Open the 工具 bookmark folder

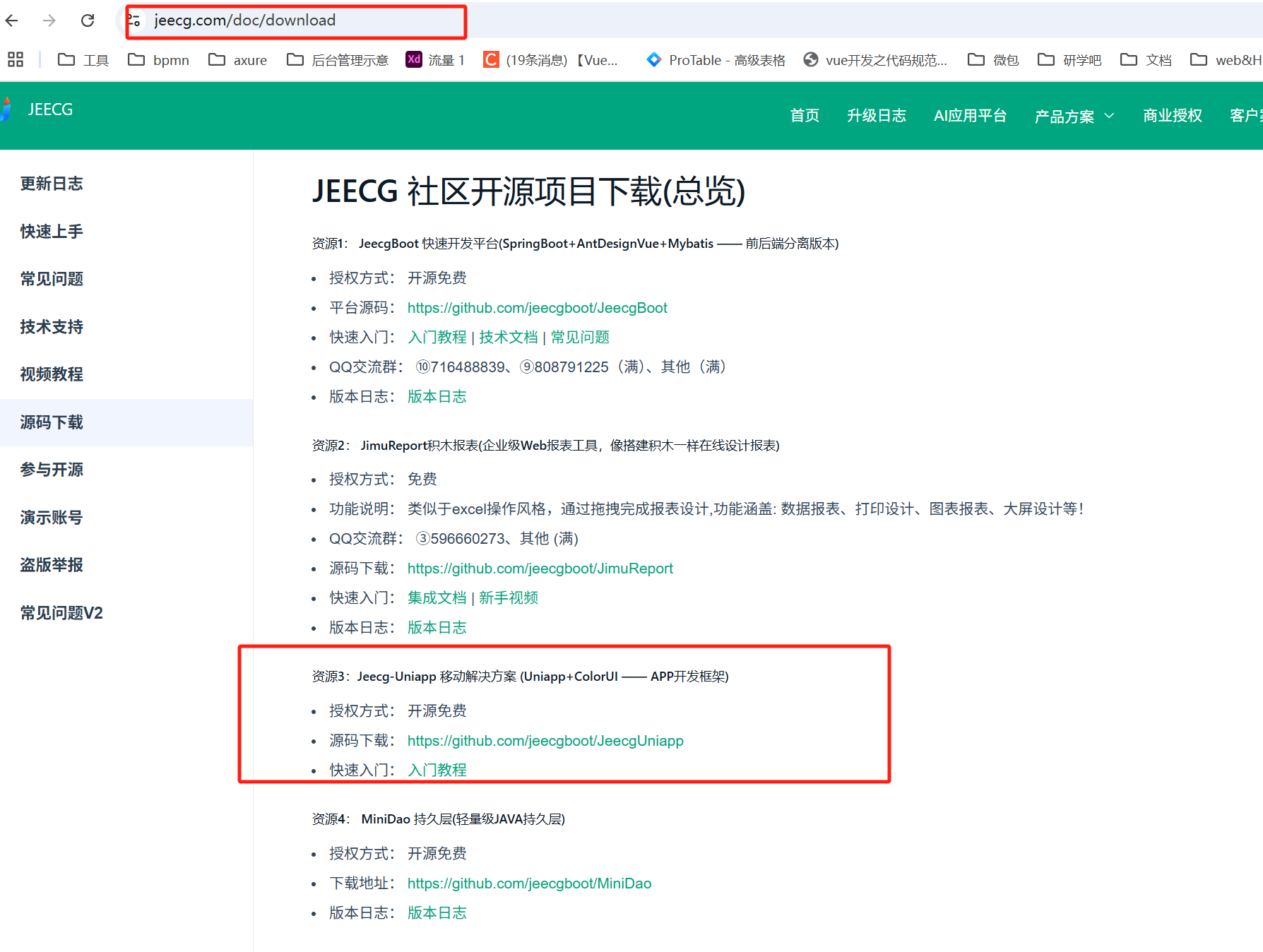coord(83,60)
